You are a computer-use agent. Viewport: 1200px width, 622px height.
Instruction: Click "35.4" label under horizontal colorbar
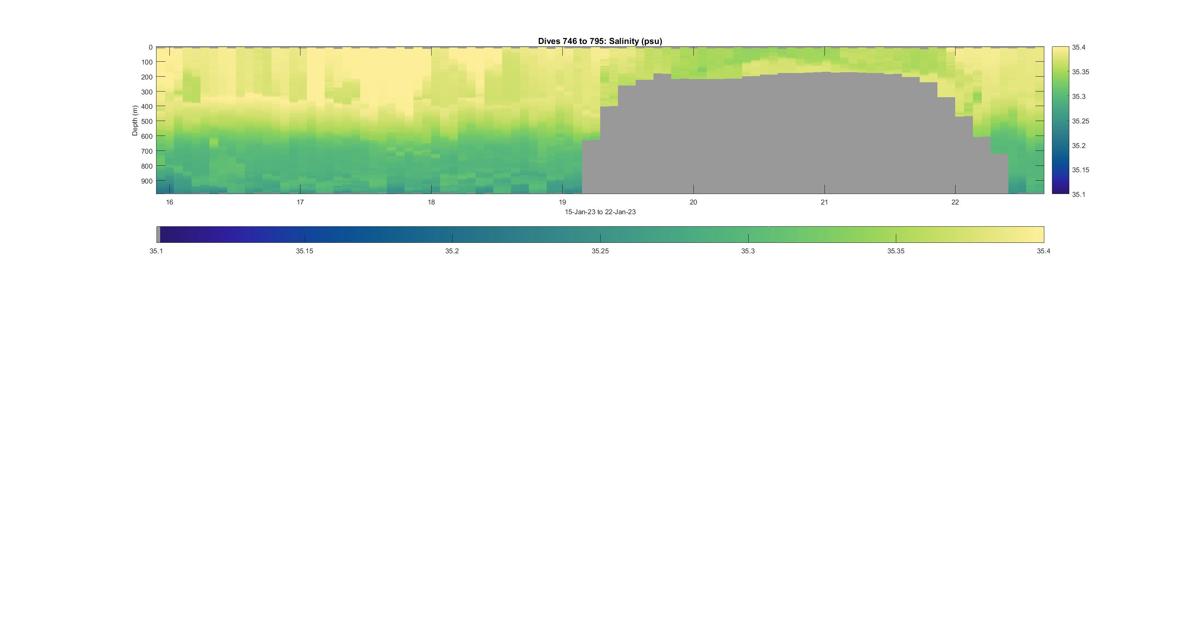[1044, 251]
